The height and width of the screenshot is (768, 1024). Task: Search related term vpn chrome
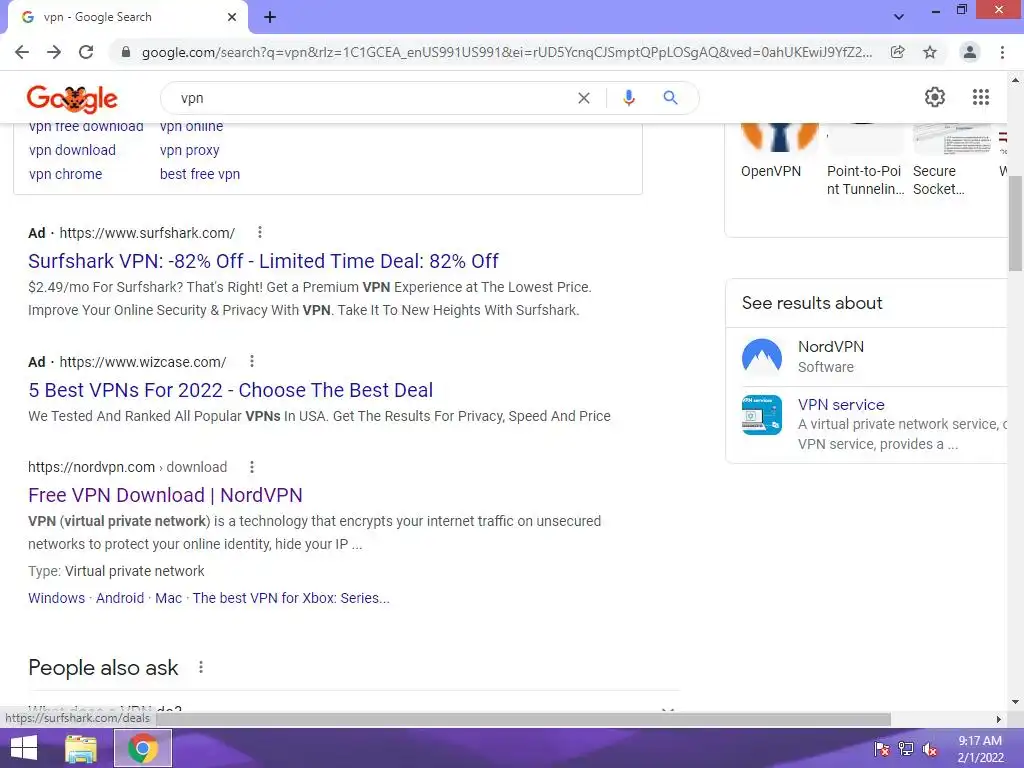(65, 174)
